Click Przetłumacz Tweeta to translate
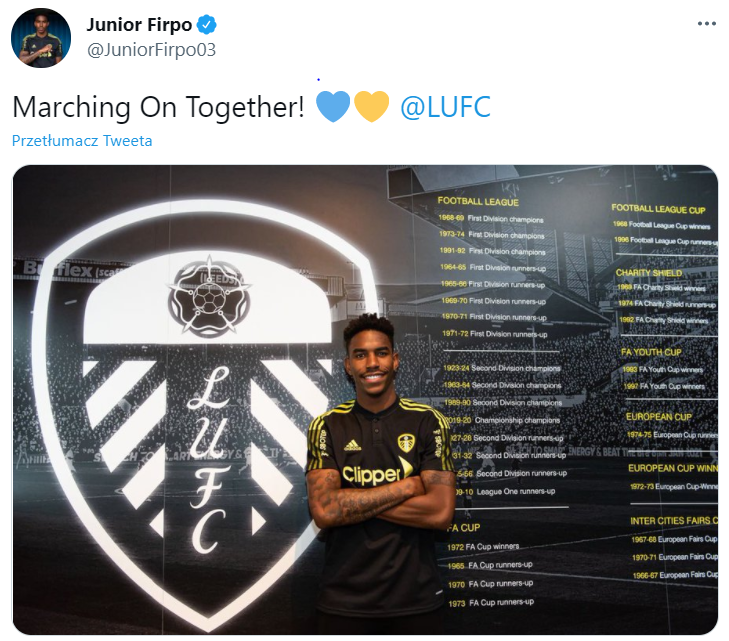 (x=82, y=140)
